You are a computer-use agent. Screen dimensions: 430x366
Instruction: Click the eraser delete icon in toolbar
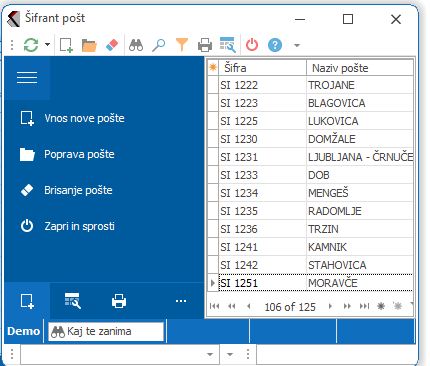[x=112, y=45]
